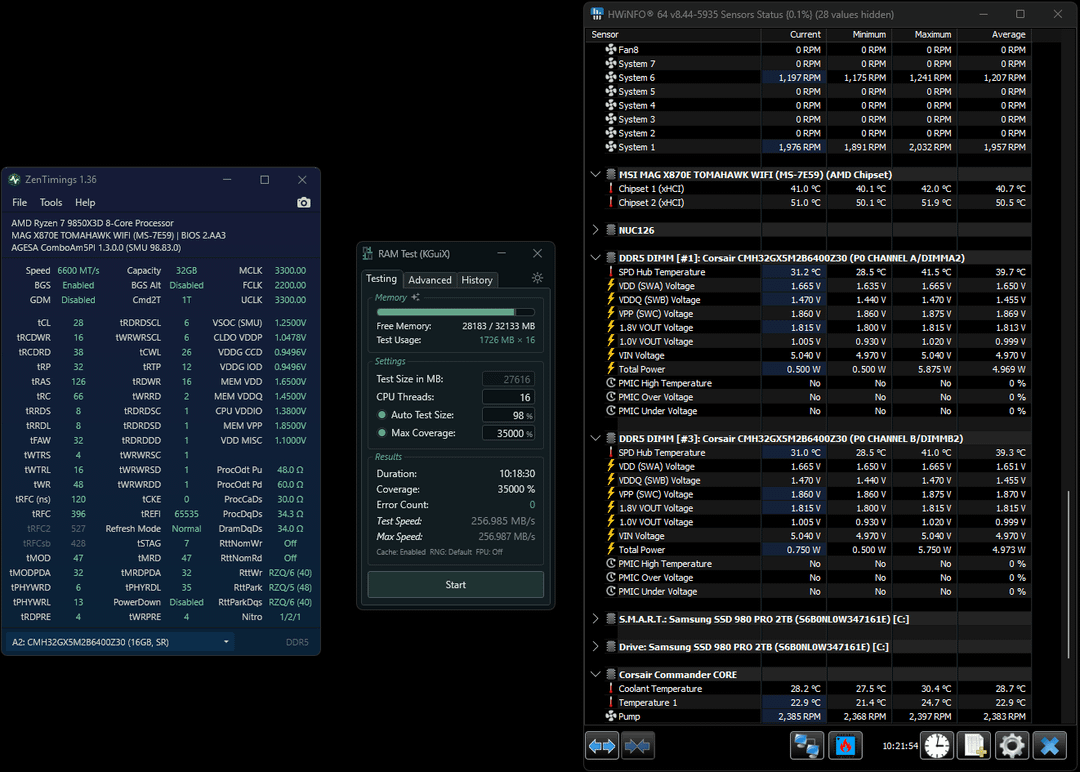Viewport: 1080px width, 772px height.
Task: Open the Tools menu in ZenTimings
Action: click(51, 203)
